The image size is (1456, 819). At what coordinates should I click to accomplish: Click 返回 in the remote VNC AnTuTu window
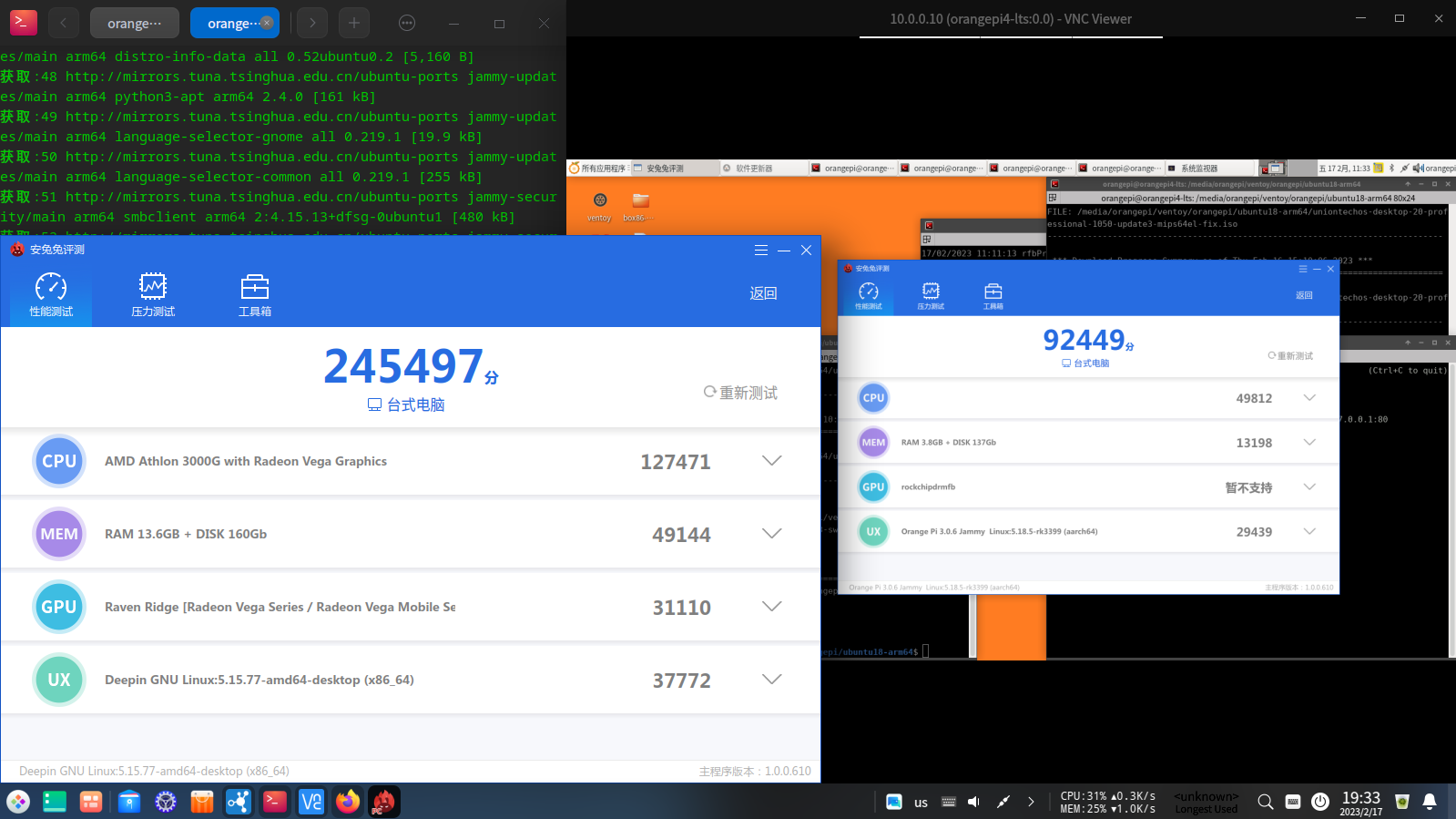click(1304, 295)
